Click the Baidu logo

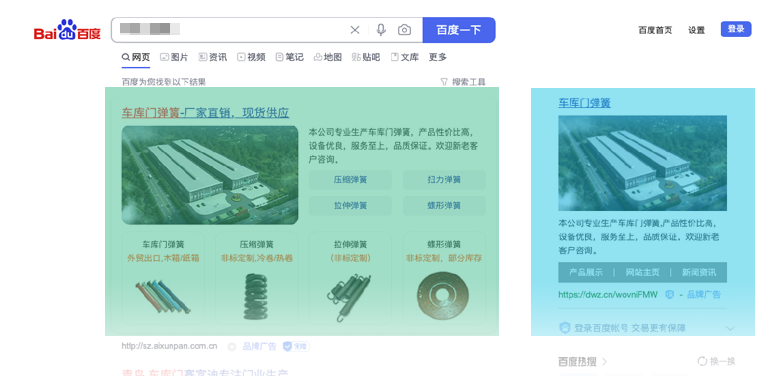67,30
